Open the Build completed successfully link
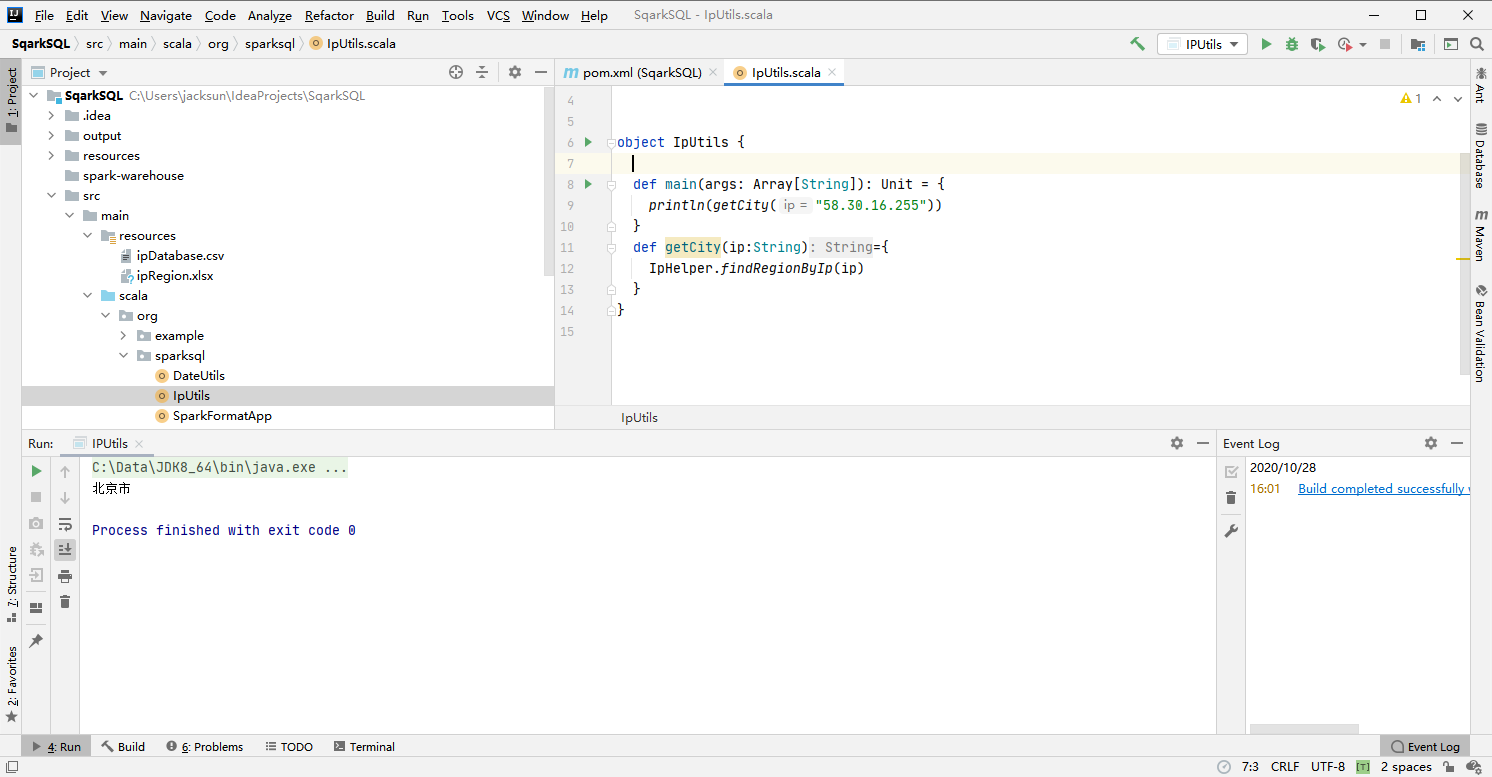The image size is (1492, 777). (1383, 489)
